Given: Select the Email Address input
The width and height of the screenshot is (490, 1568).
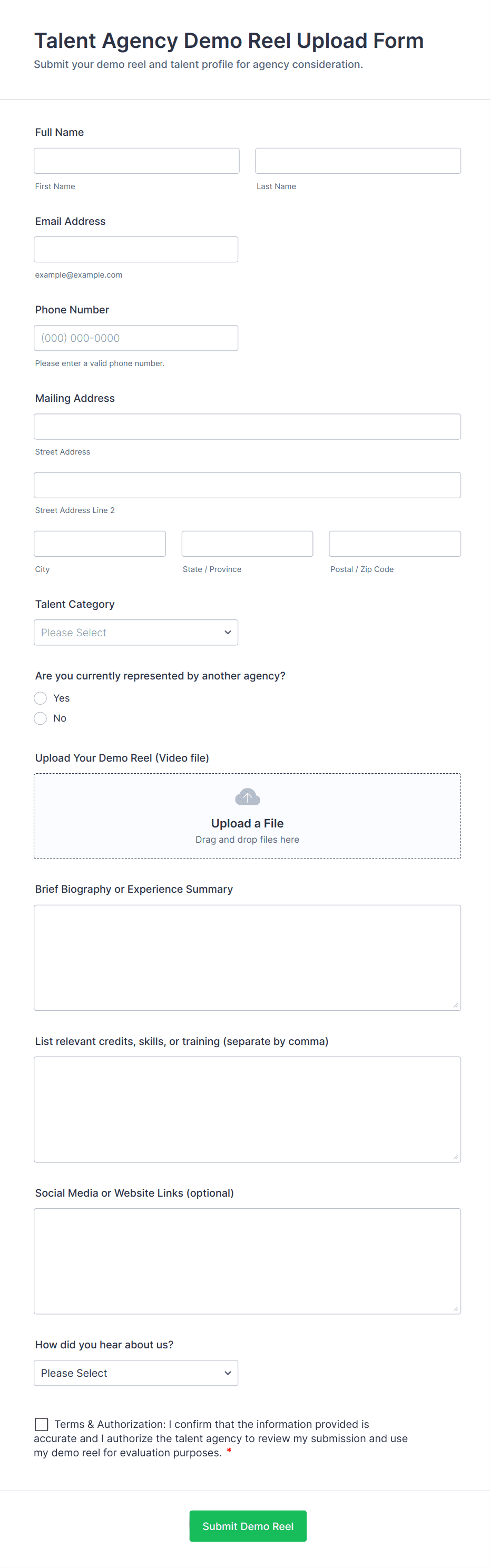Looking at the screenshot, I should click(136, 250).
